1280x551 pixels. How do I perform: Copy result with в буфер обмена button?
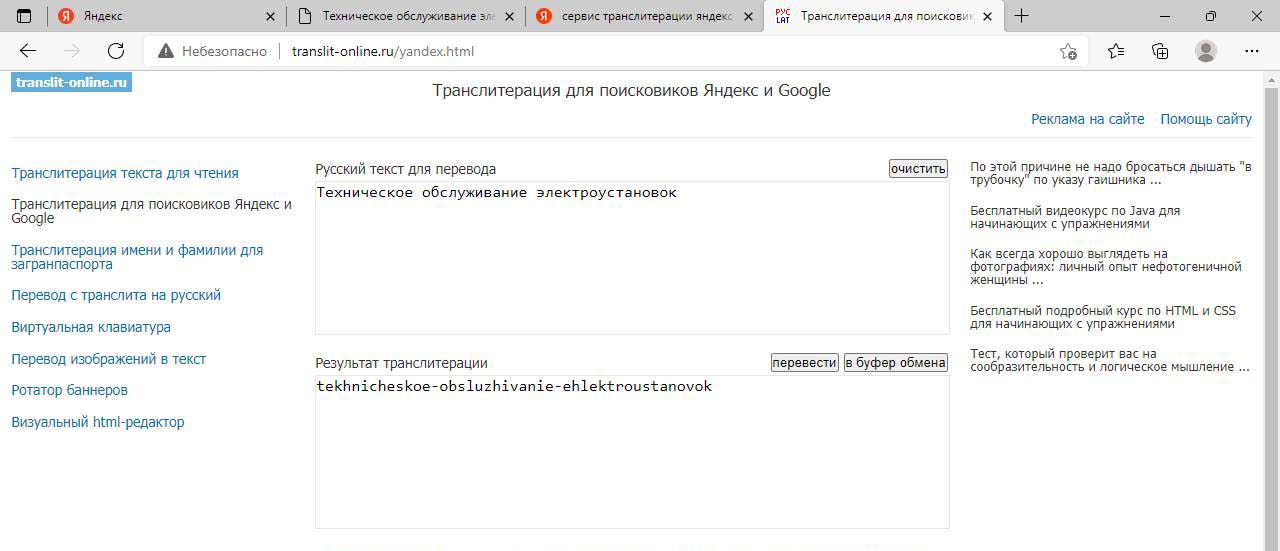coord(895,363)
